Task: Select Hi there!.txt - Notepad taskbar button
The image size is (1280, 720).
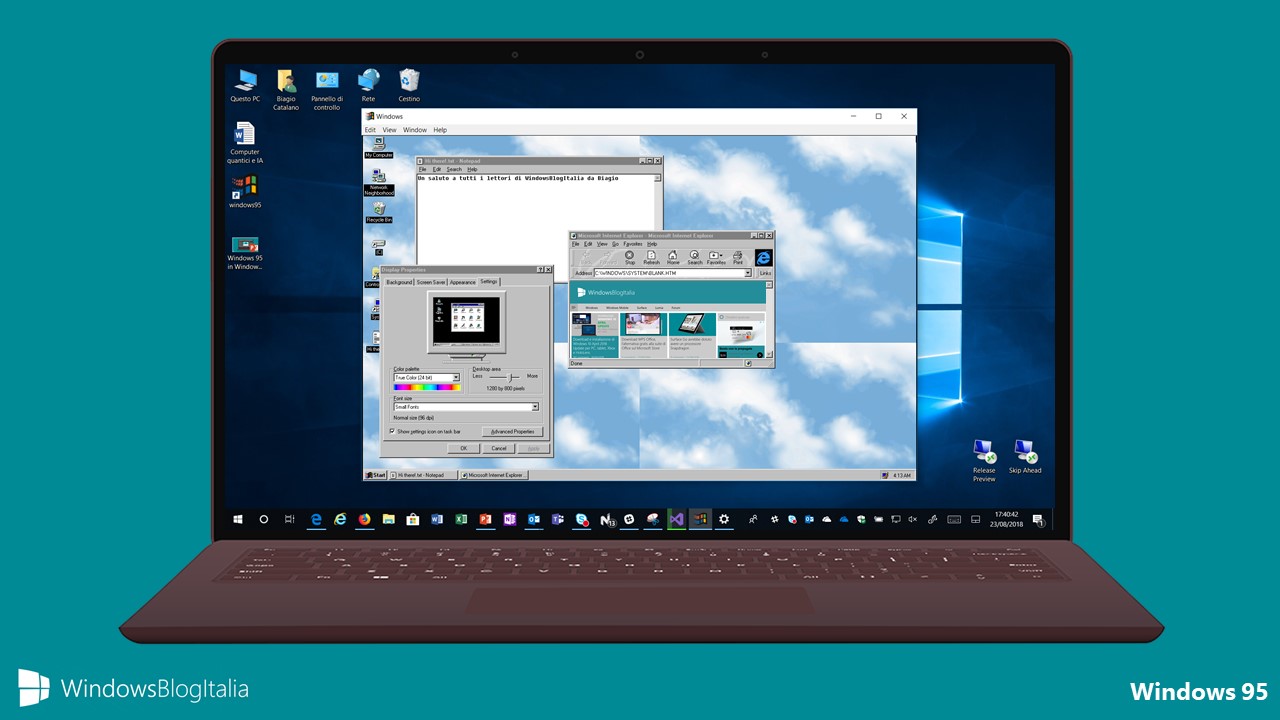Action: [x=423, y=475]
